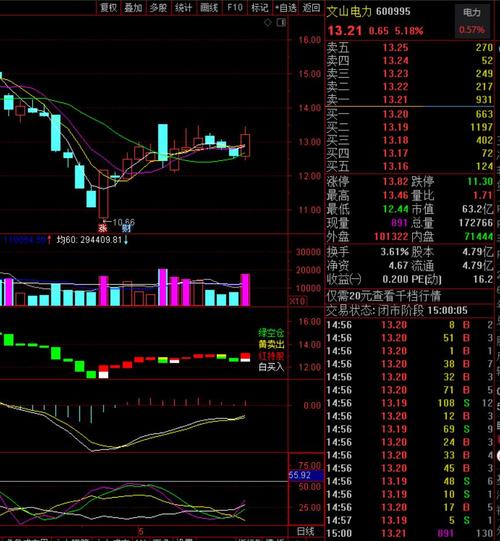Screen dimensions: 500x541
Task: Select the 买三 13.18 bid row
Action: click(x=410, y=140)
